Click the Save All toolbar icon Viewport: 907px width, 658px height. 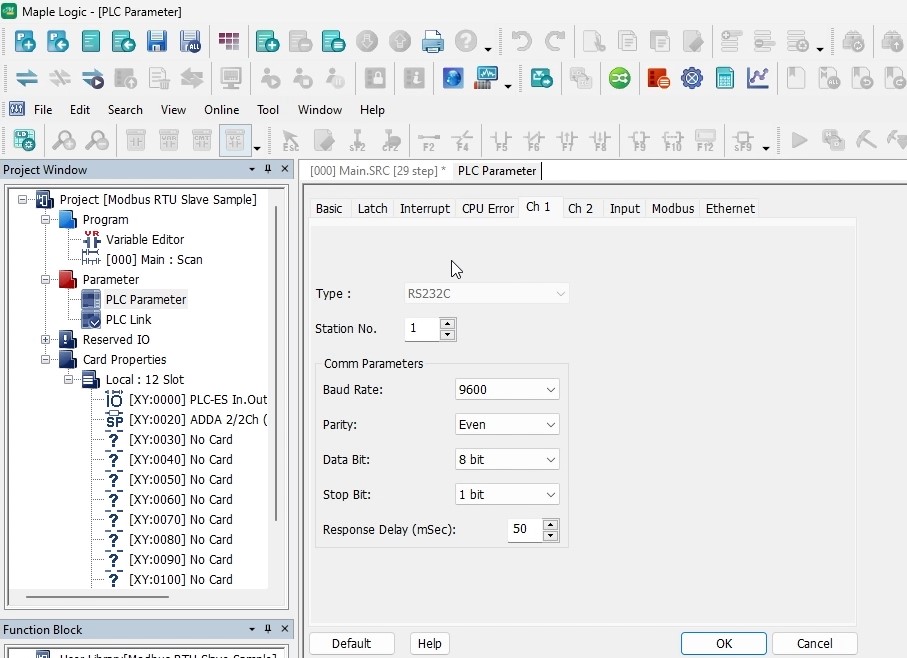coord(190,42)
